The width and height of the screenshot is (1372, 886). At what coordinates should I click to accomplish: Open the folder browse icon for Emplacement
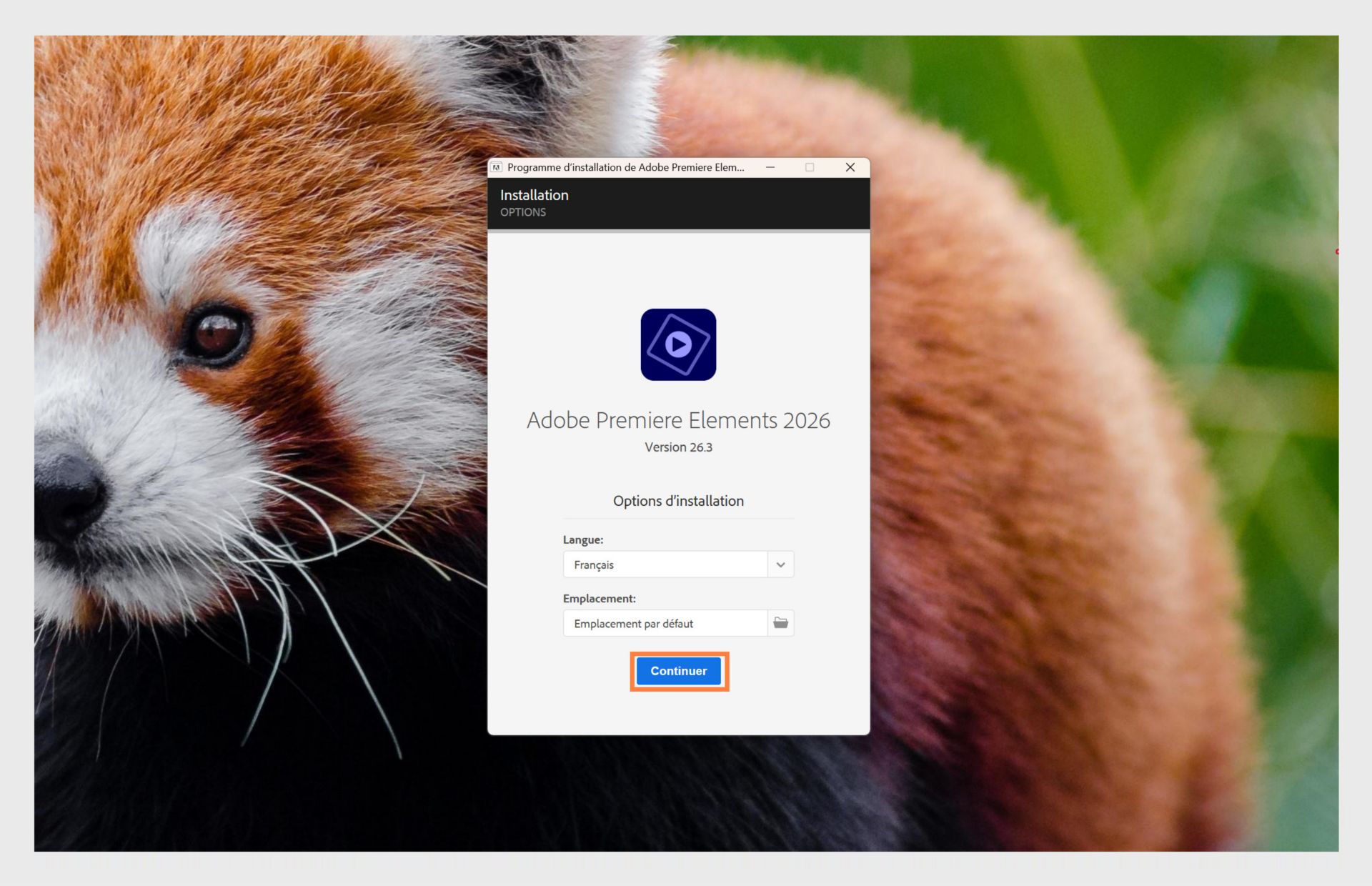click(780, 623)
